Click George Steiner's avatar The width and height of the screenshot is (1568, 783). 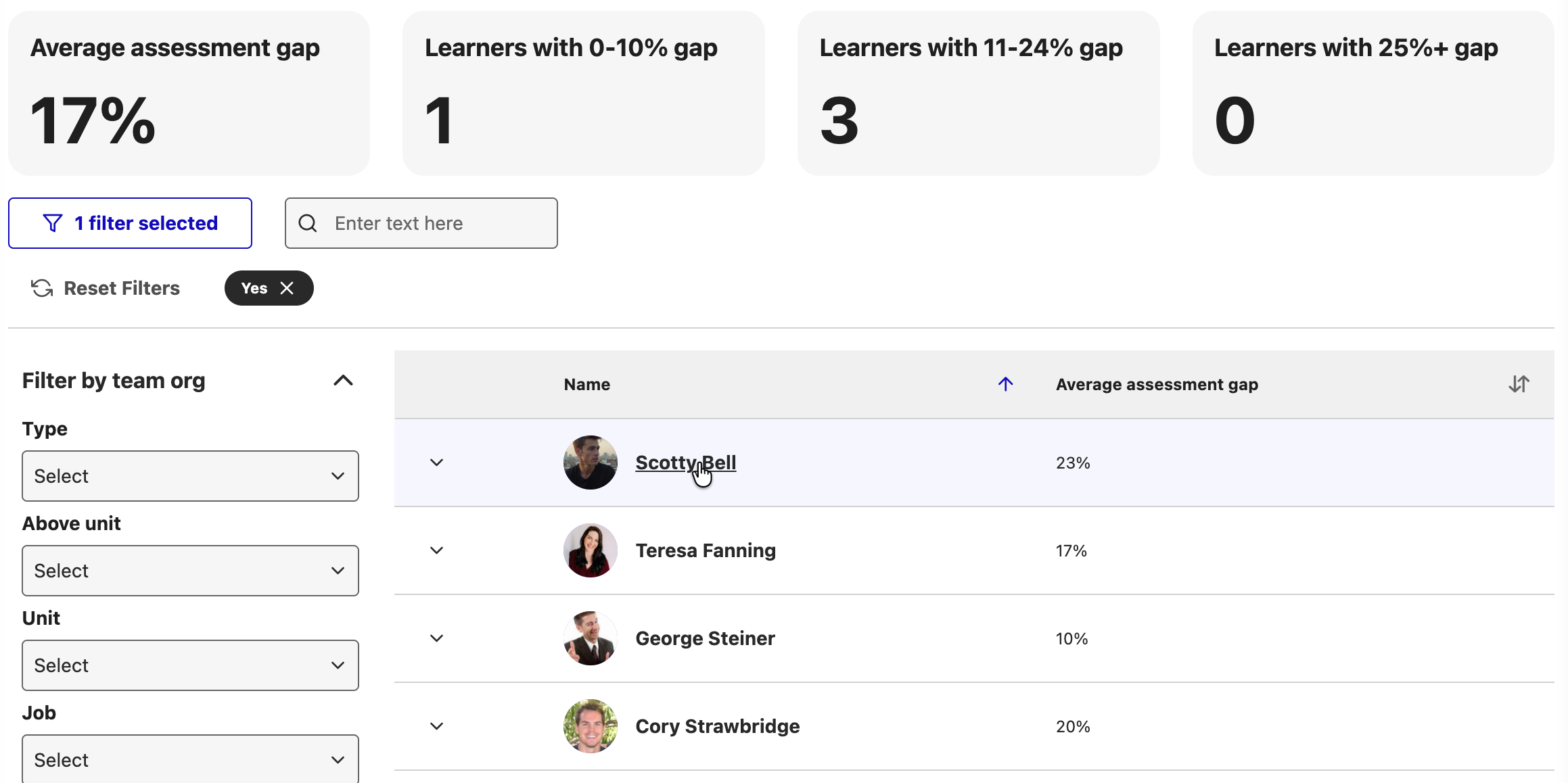pyautogui.click(x=591, y=638)
